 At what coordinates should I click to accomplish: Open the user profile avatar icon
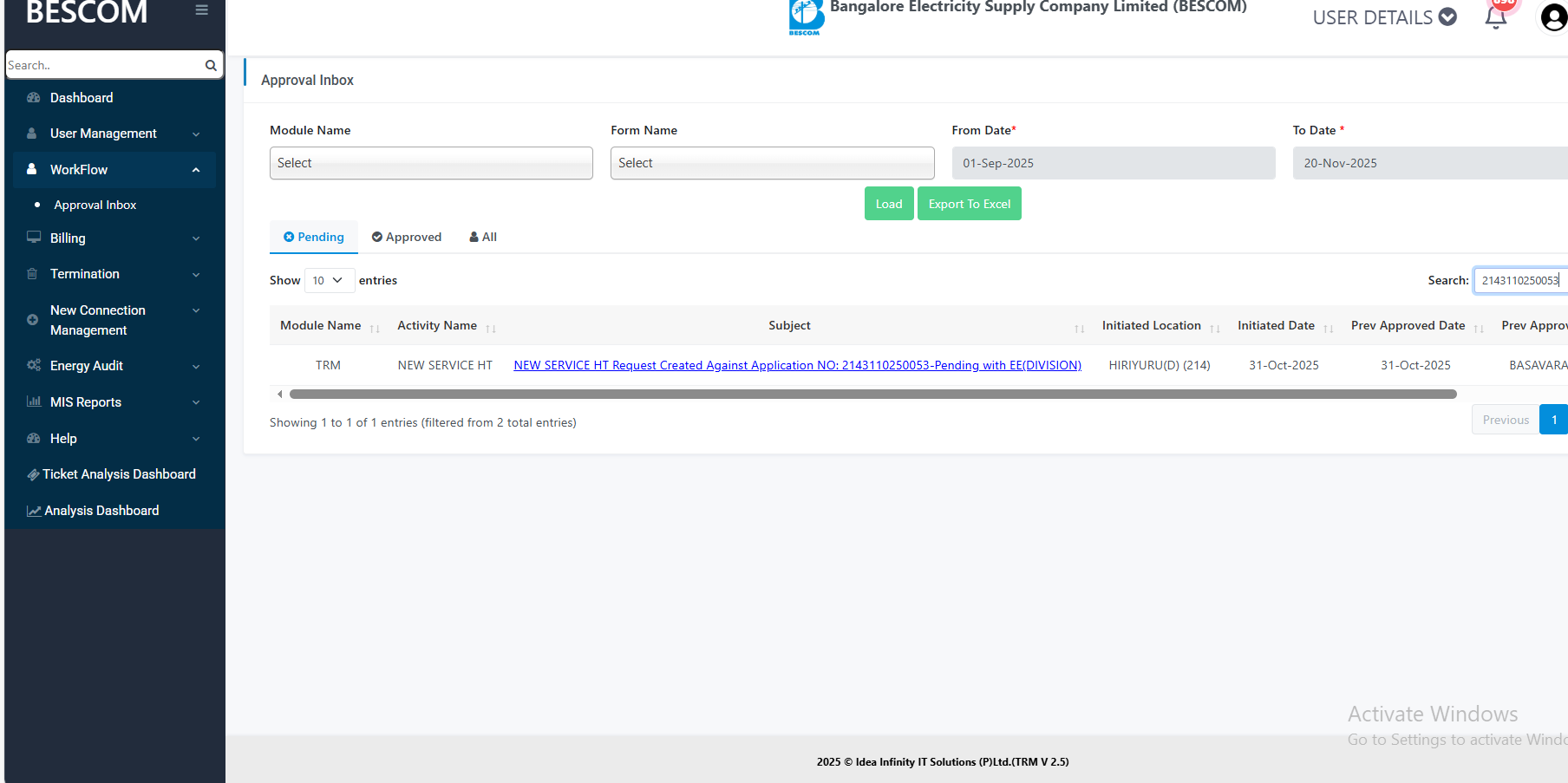(1554, 17)
